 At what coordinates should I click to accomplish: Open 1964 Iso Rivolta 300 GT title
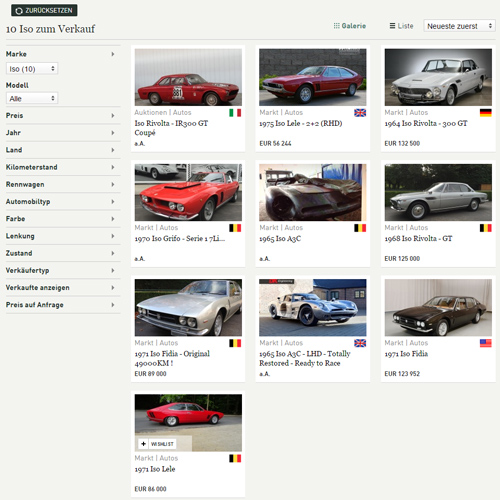pyautogui.click(x=426, y=123)
